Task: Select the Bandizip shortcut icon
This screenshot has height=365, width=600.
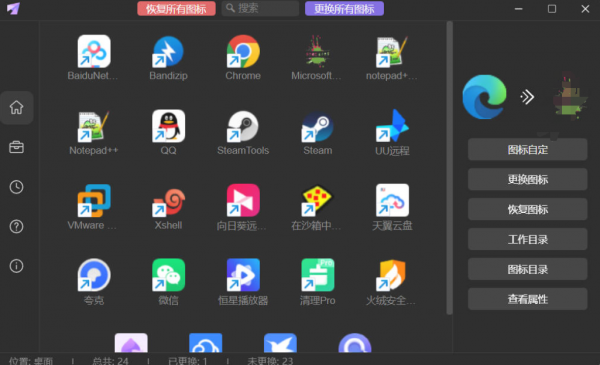Action: (x=168, y=51)
